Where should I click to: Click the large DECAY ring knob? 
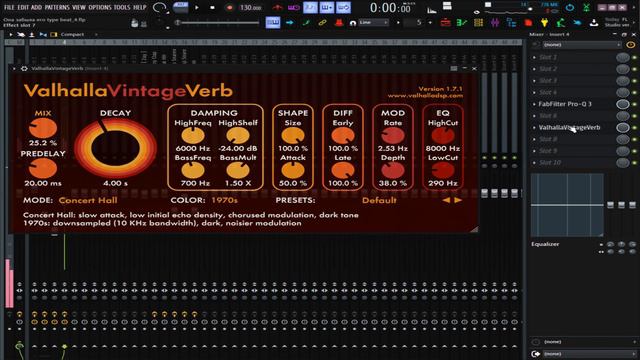pyautogui.click(x=116, y=148)
